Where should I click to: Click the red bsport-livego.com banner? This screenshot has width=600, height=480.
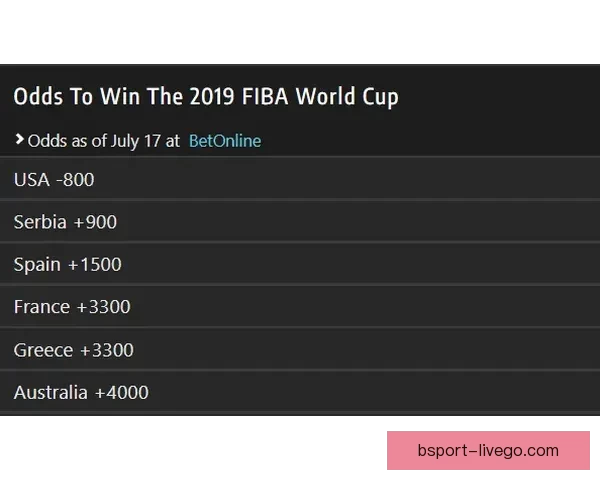click(x=488, y=451)
